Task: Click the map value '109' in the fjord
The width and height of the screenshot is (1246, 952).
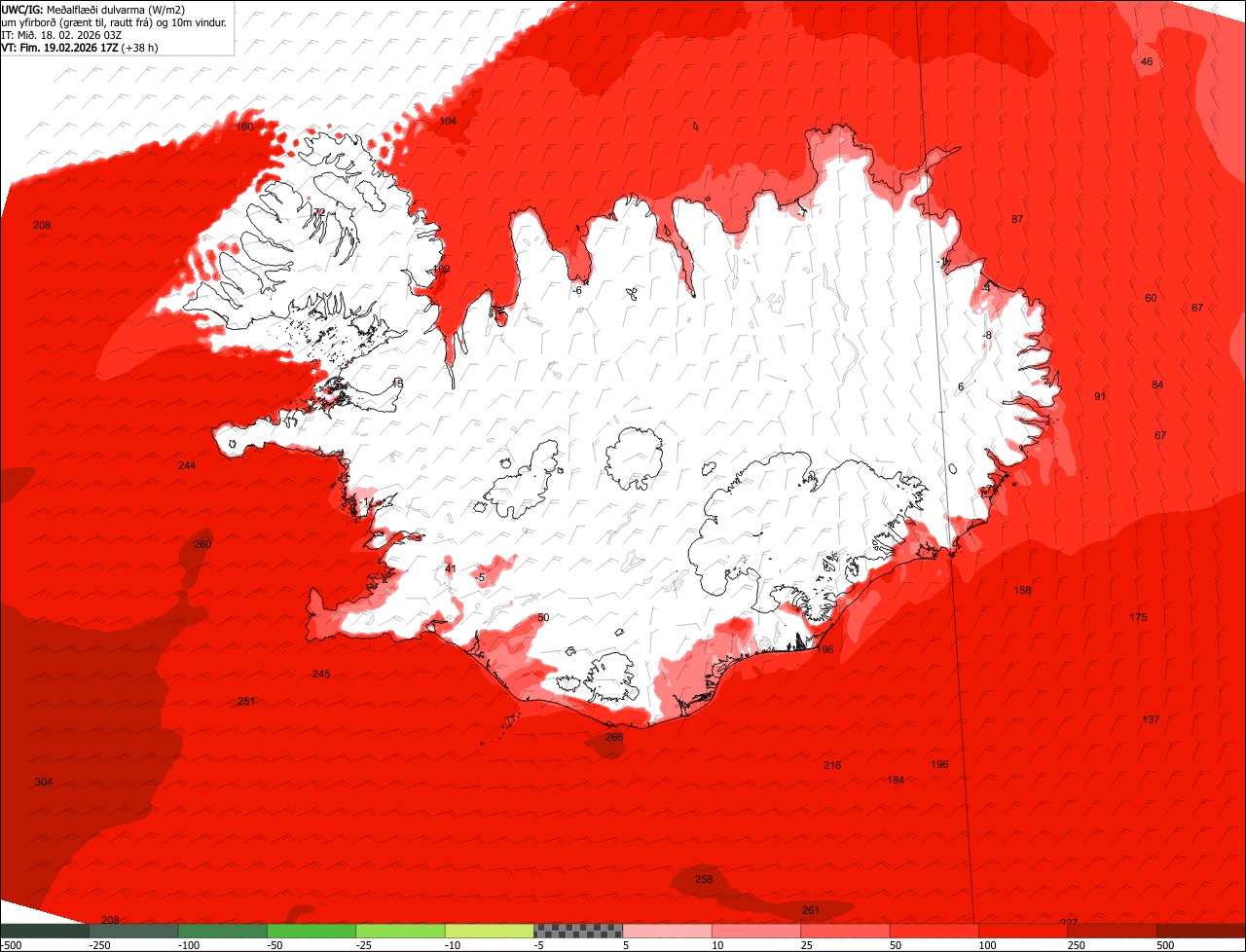Action: pyautogui.click(x=441, y=269)
